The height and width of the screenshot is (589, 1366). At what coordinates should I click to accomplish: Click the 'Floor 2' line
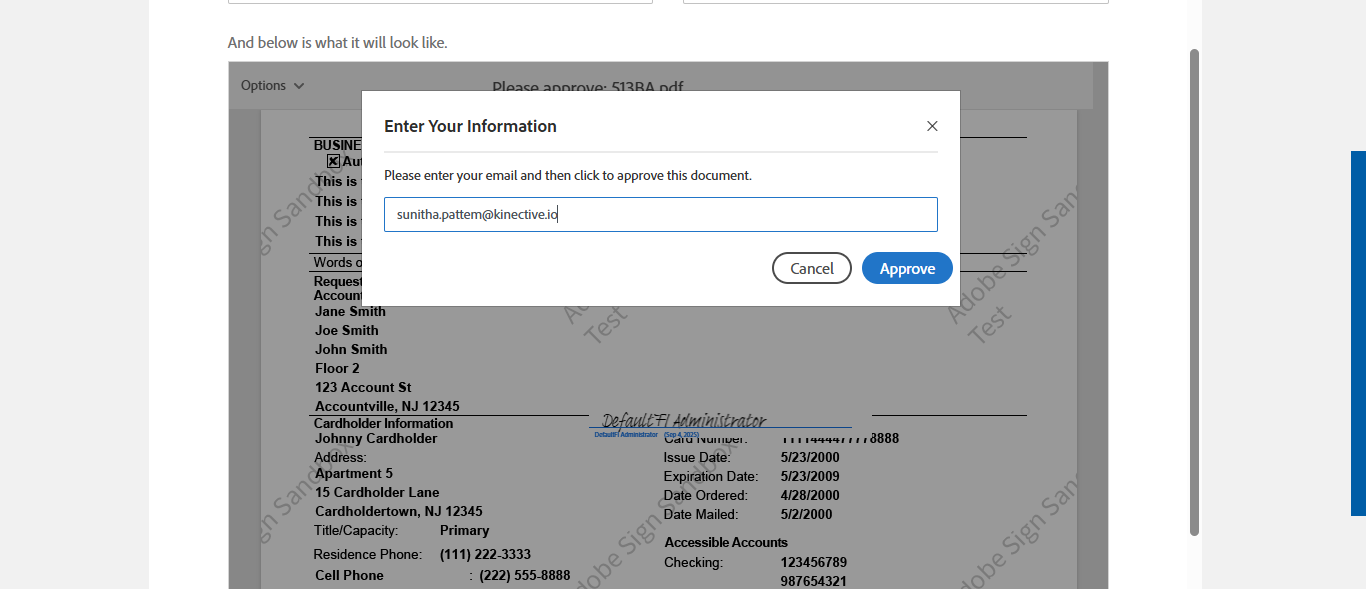pyautogui.click(x=337, y=368)
